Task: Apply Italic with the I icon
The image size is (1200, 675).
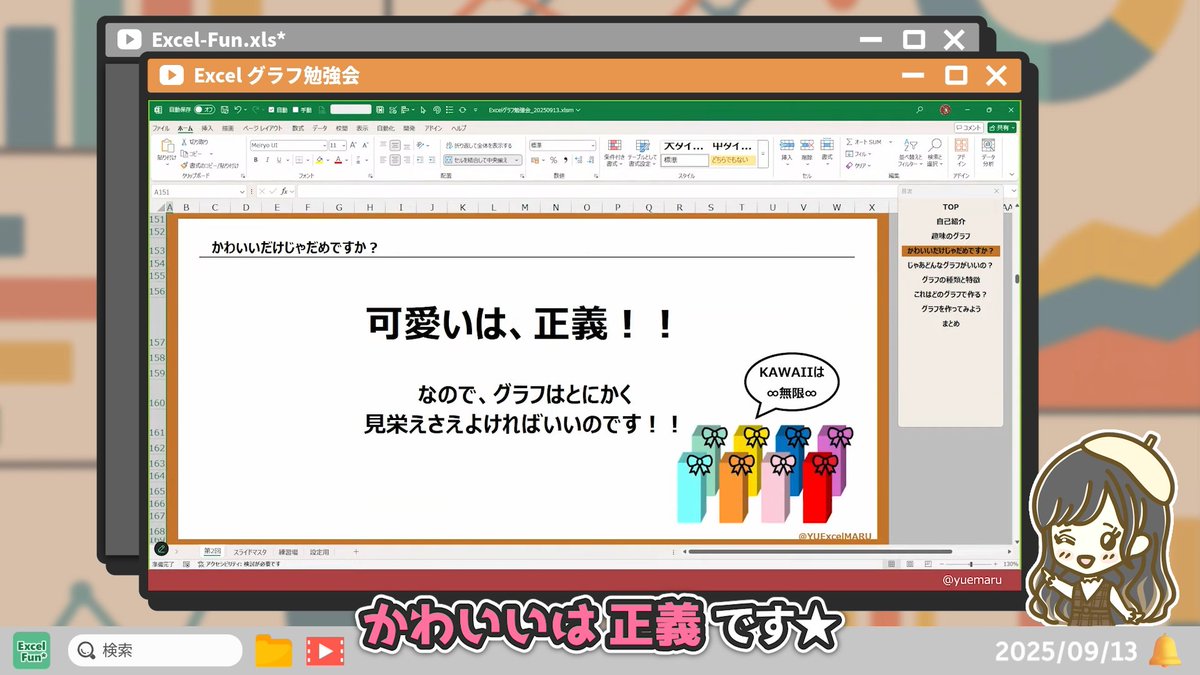Action: pos(267,160)
